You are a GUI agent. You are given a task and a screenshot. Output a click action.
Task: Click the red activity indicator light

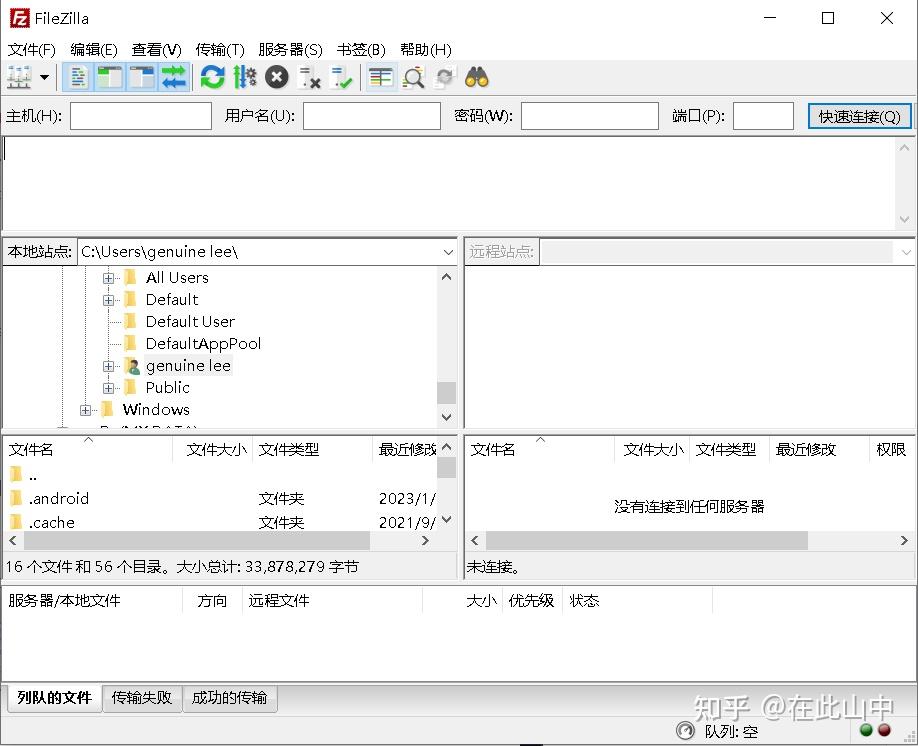885,730
